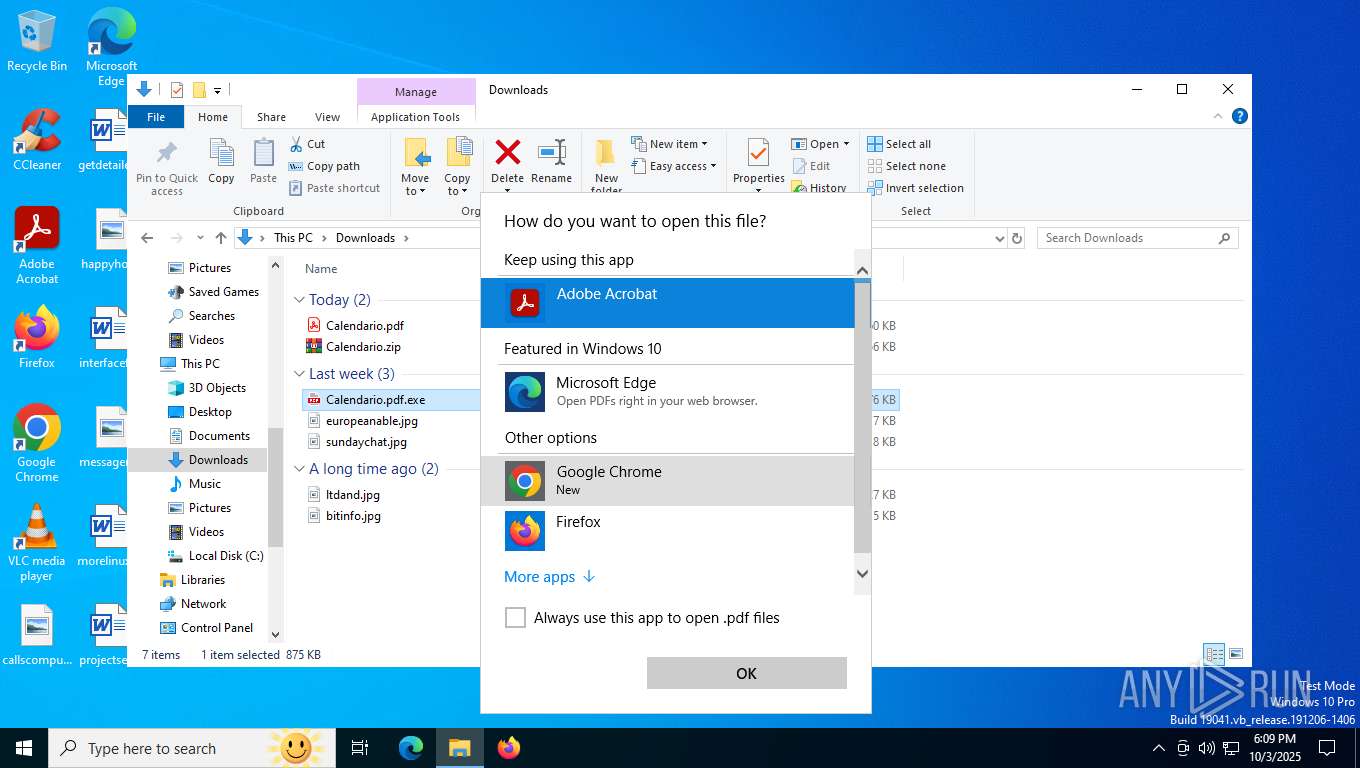
Task: Open CCleaner desktop shortcut
Action: (37, 140)
